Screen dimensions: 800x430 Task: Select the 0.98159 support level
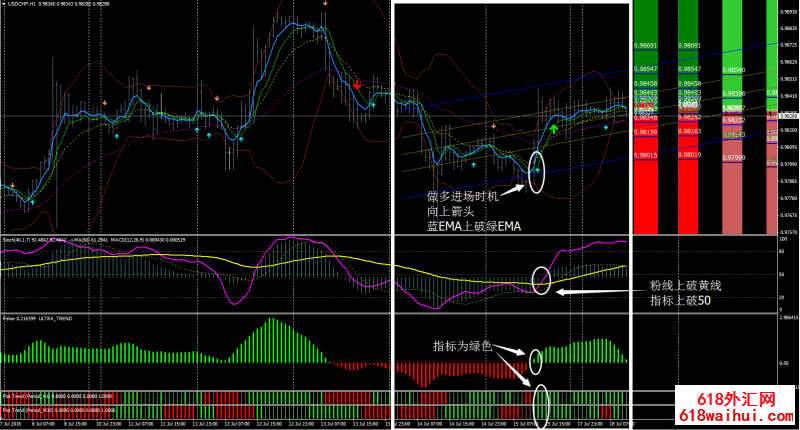pyautogui.click(x=645, y=132)
